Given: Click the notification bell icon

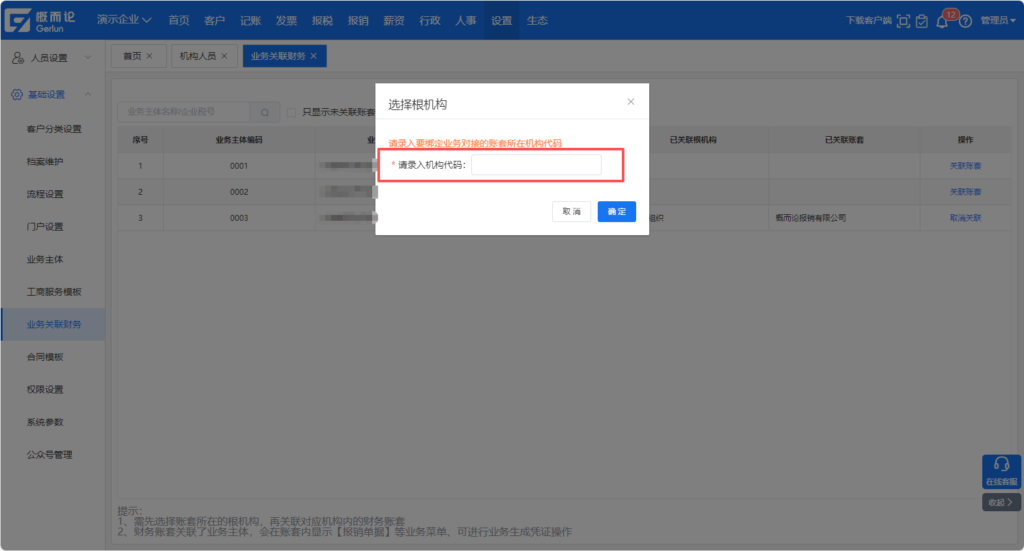Looking at the screenshot, I should (942, 21).
